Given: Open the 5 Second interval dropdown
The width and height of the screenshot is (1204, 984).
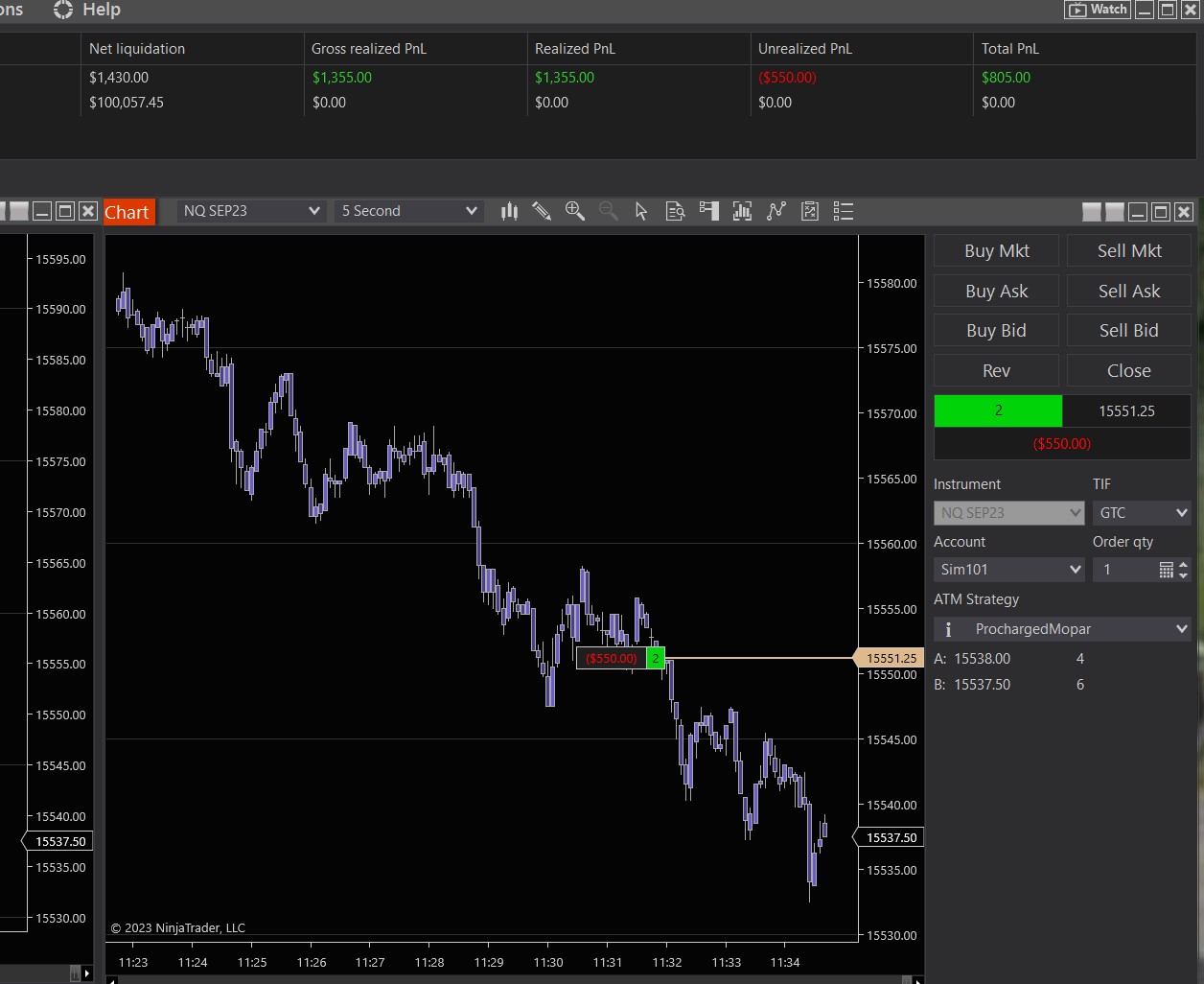Looking at the screenshot, I should tap(409, 211).
